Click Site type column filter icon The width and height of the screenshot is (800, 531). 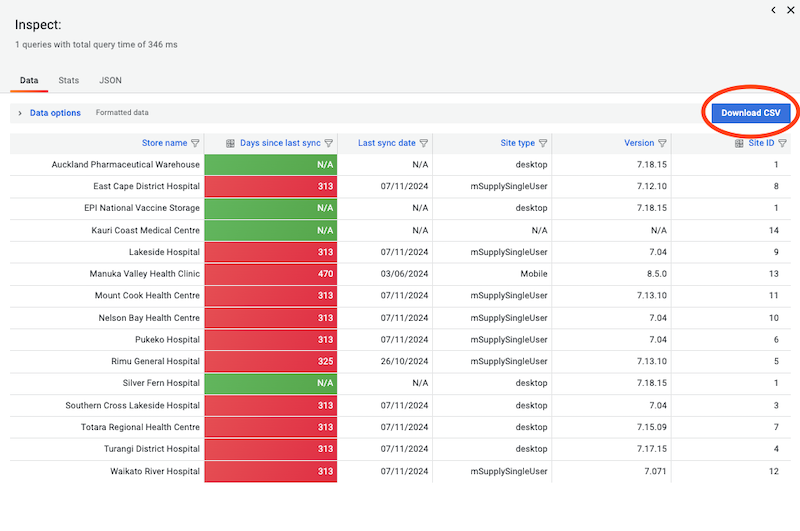click(543, 144)
